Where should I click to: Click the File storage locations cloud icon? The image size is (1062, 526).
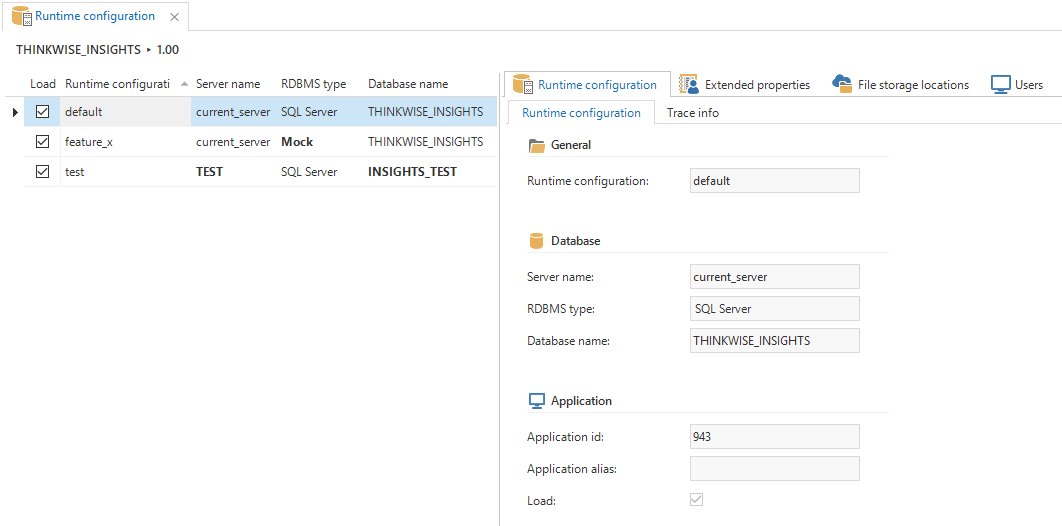click(841, 84)
